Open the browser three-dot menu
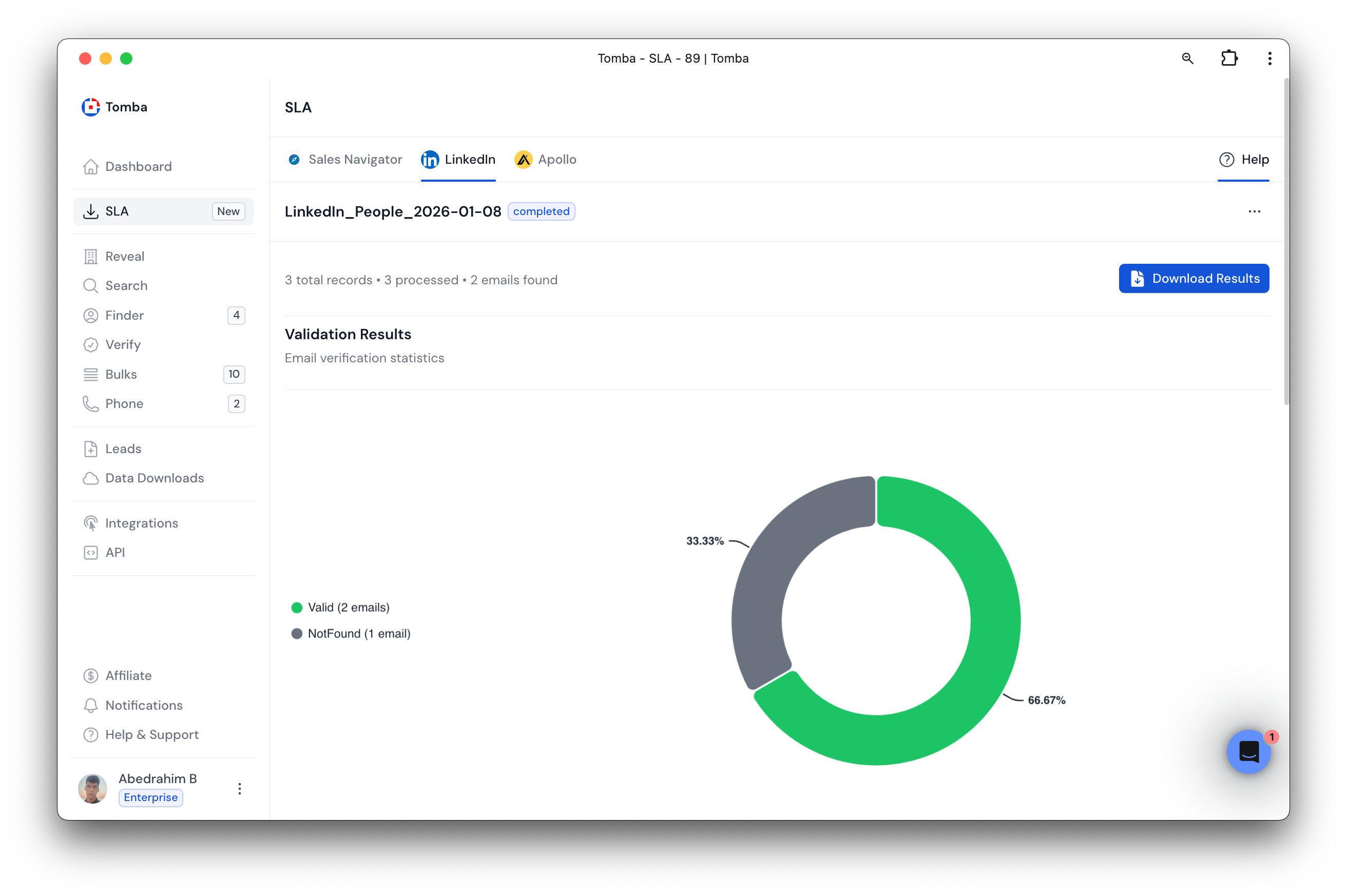The height and width of the screenshot is (896, 1347). point(1269,59)
